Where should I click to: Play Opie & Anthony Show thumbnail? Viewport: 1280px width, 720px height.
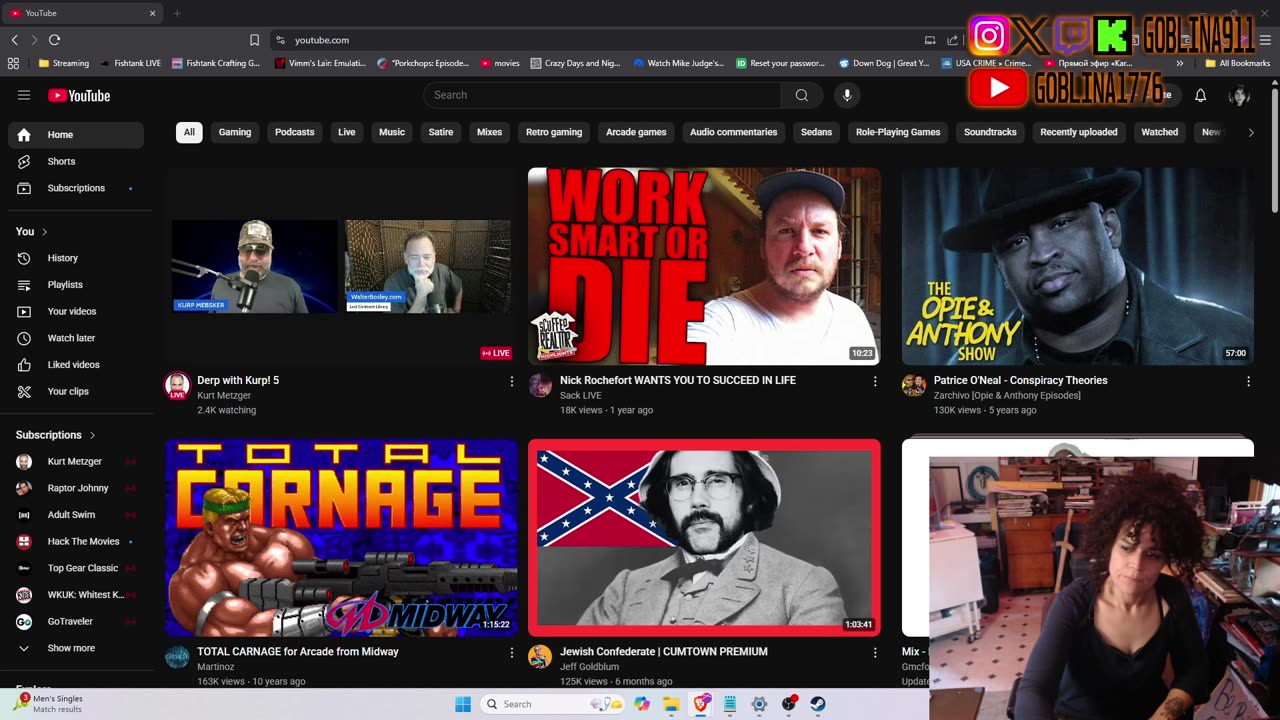click(x=1078, y=266)
